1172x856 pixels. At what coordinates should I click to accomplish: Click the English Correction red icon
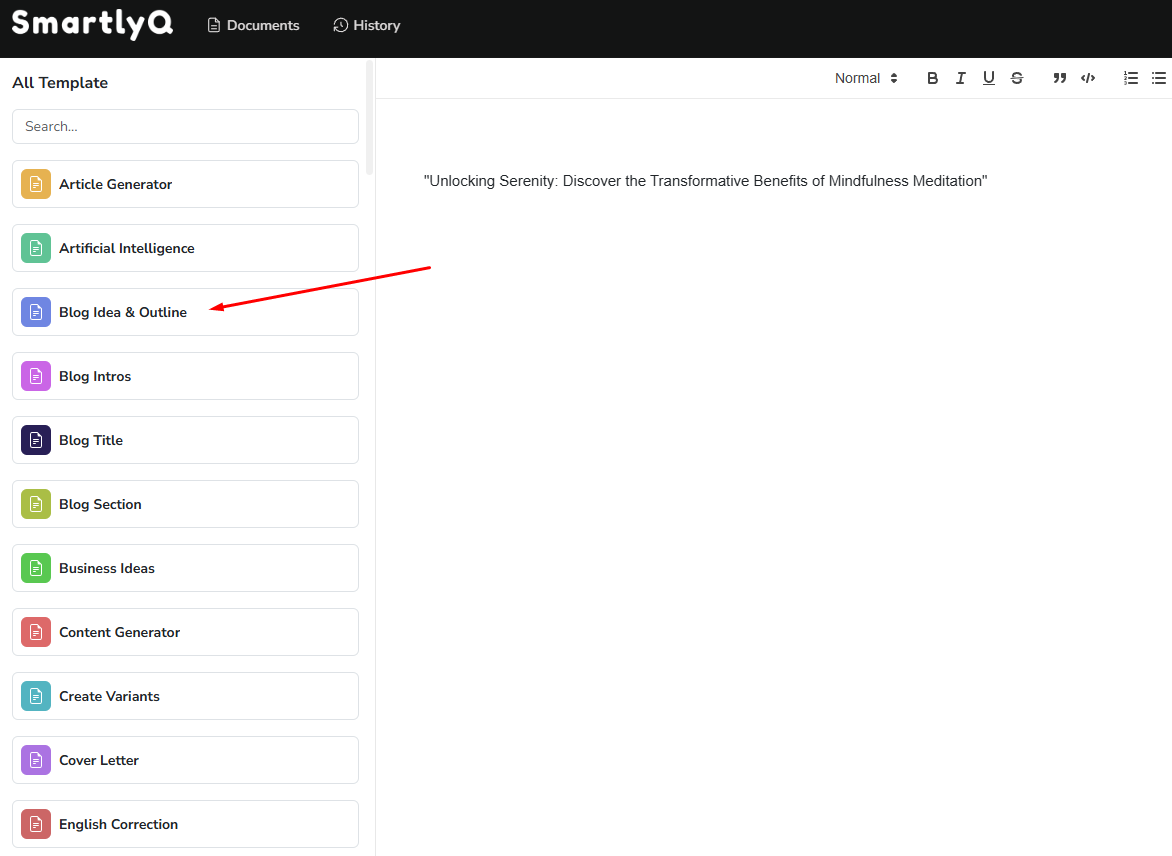[x=36, y=824]
